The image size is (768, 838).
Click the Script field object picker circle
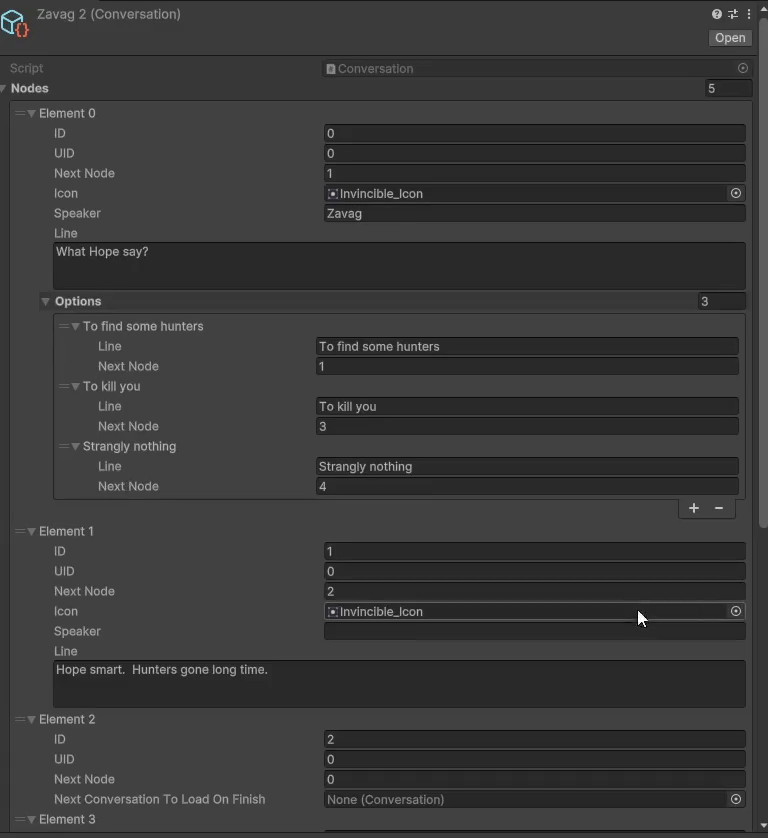pyautogui.click(x=743, y=68)
